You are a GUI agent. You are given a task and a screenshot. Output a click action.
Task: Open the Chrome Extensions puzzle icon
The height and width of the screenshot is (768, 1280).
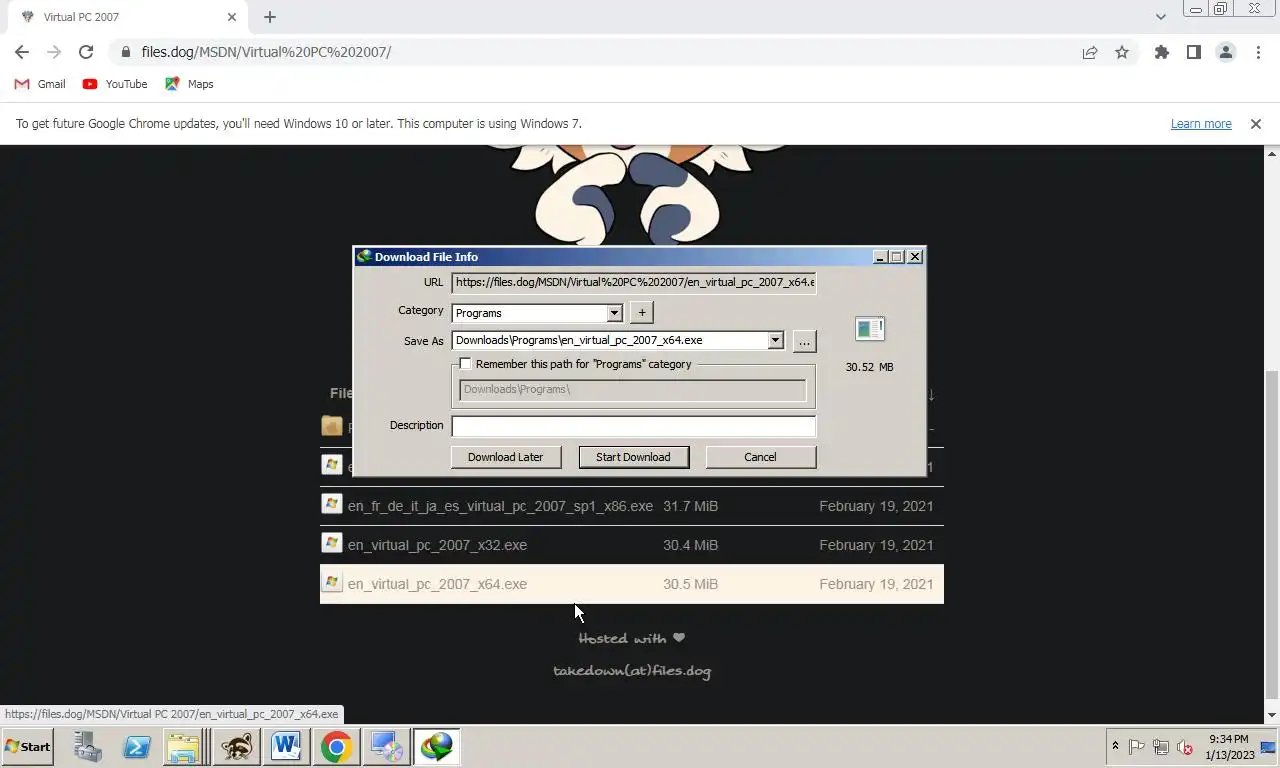tap(1161, 52)
